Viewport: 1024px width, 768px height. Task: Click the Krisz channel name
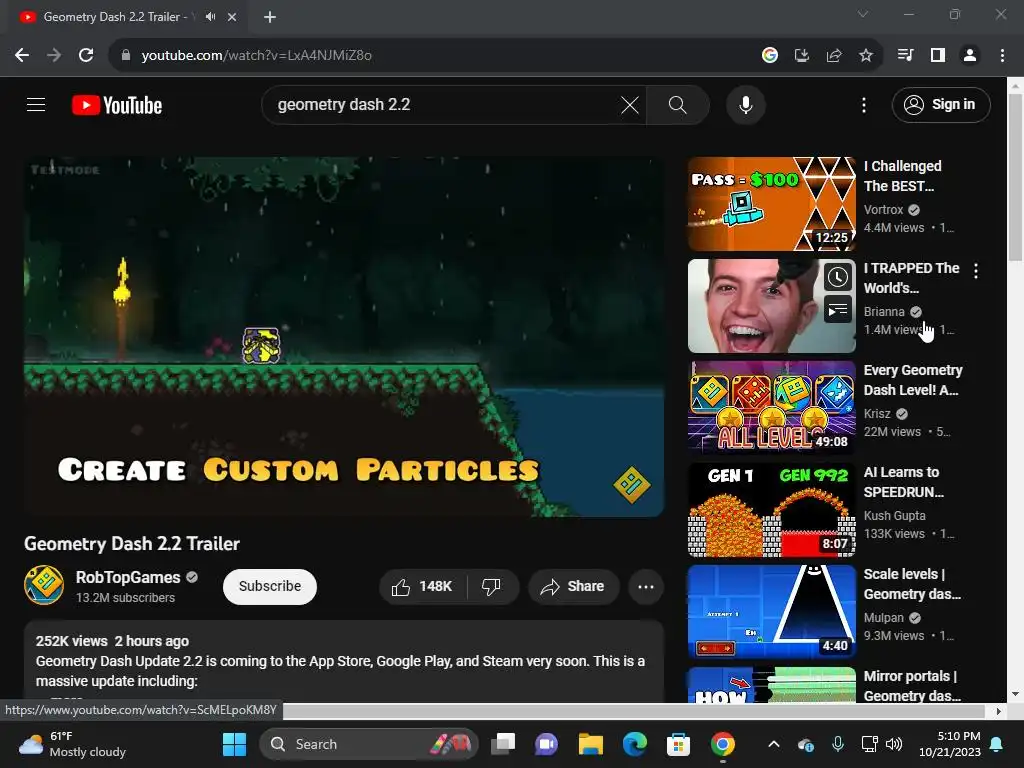[877, 413]
